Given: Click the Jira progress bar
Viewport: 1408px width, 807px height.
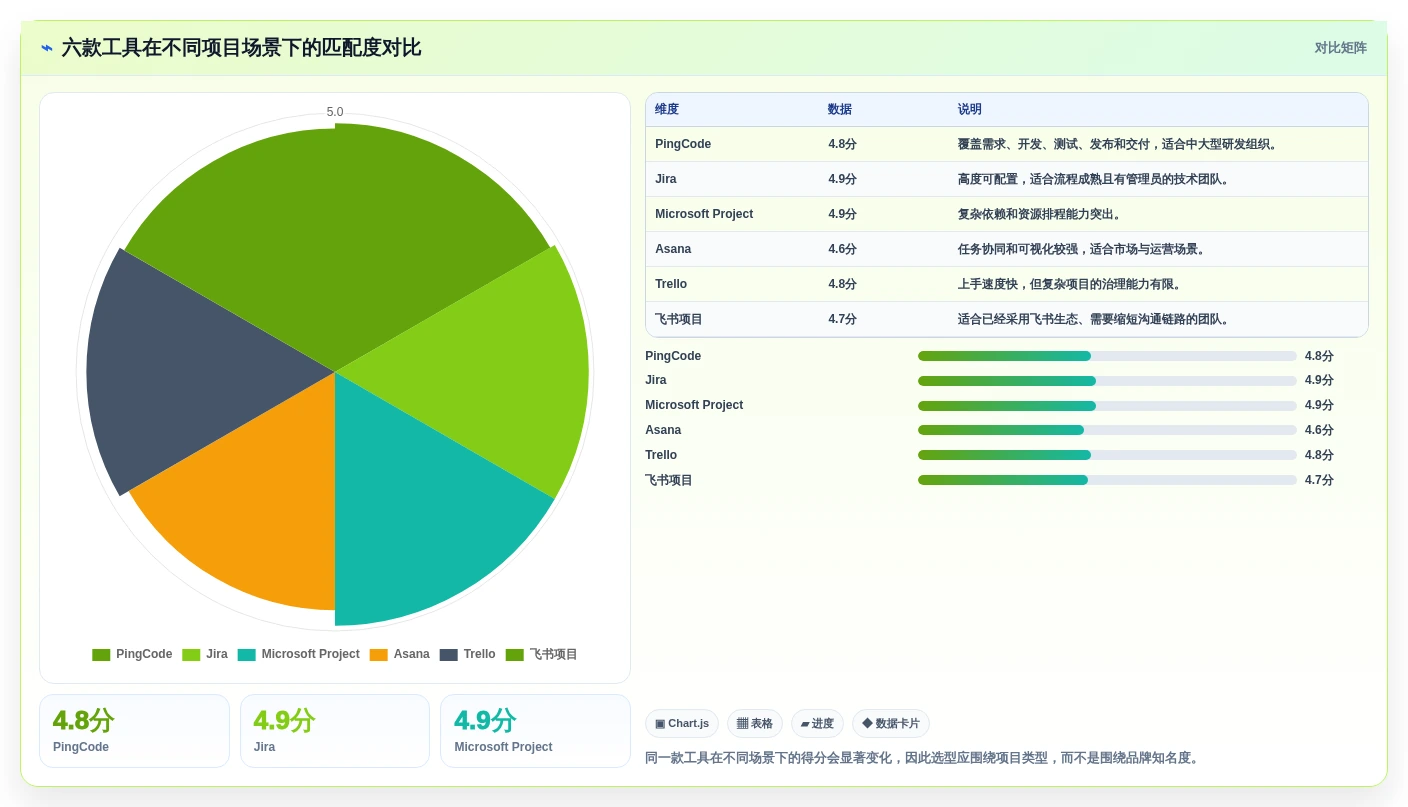Looking at the screenshot, I should pyautogui.click(x=1107, y=381).
